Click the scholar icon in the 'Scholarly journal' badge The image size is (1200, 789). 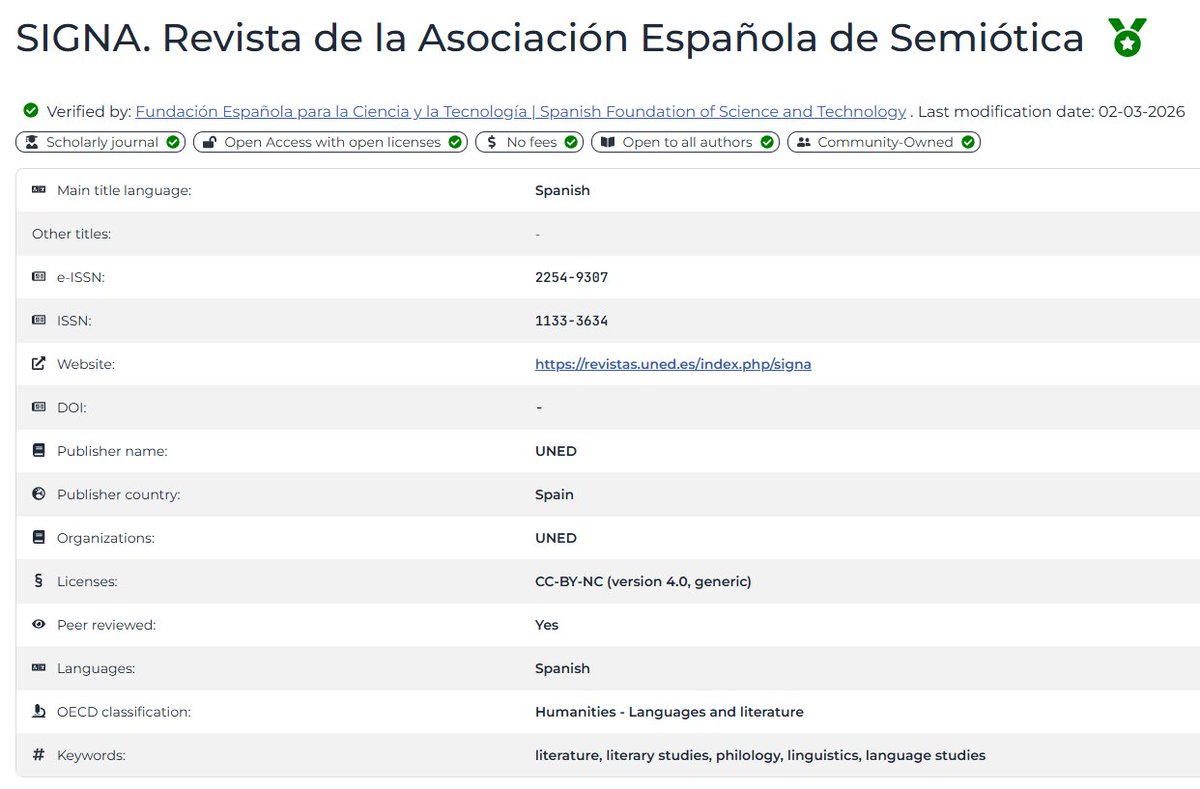(x=31, y=142)
